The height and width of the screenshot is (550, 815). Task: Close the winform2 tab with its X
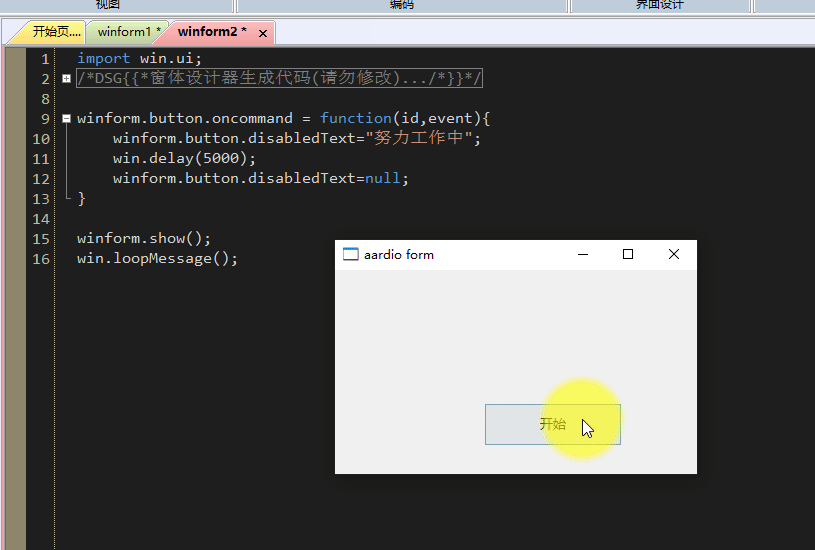tap(263, 33)
